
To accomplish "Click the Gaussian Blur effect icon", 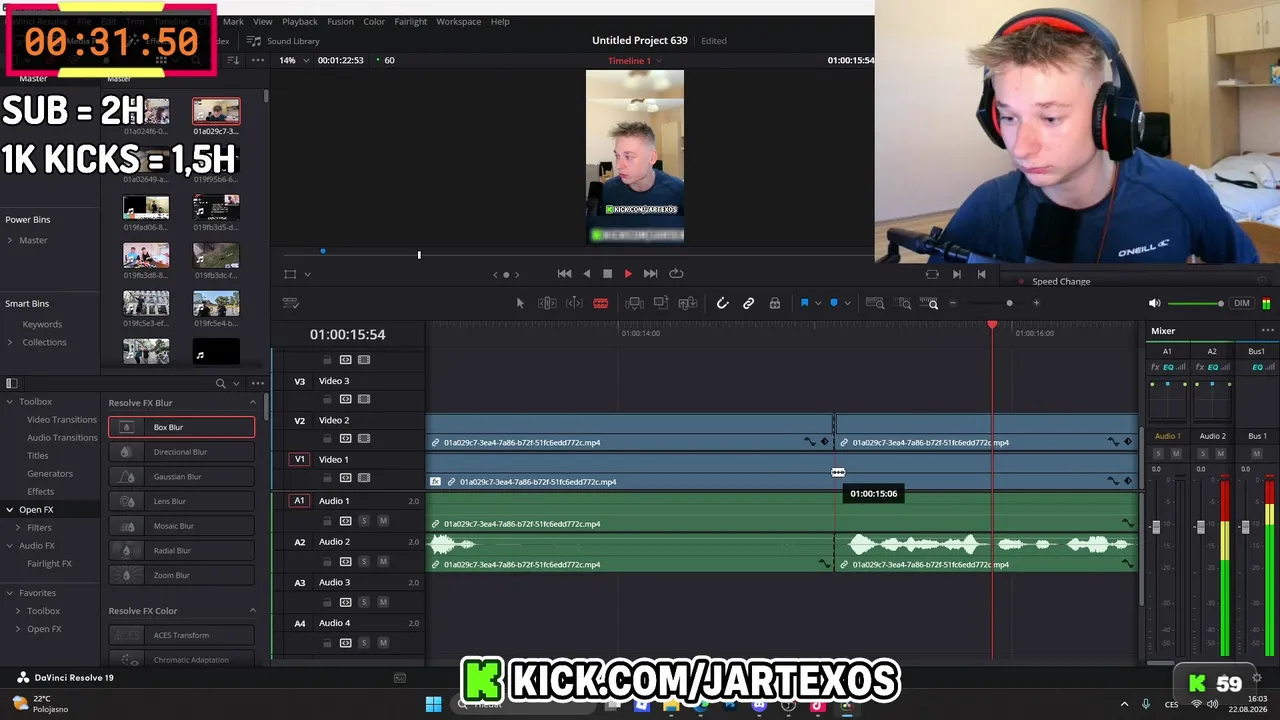I will coord(126,477).
